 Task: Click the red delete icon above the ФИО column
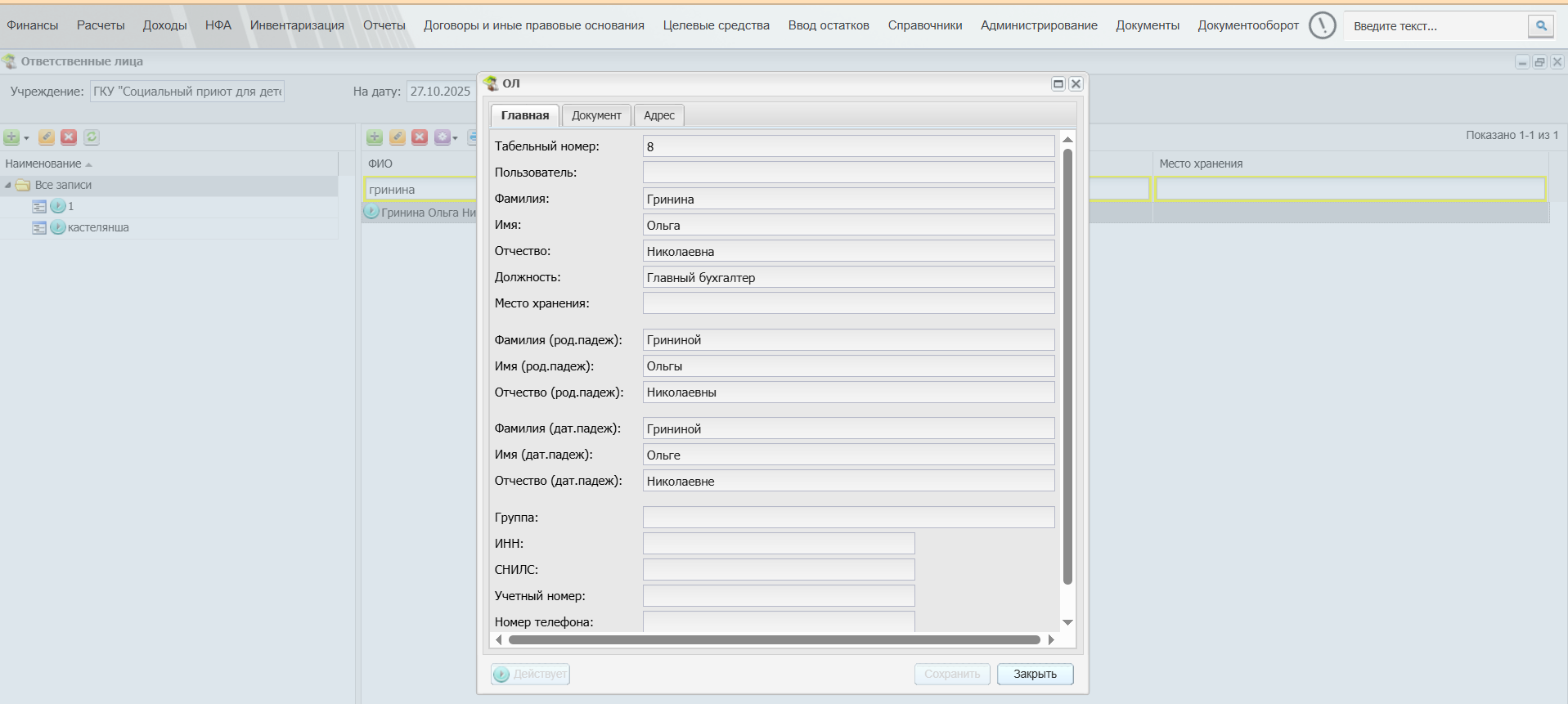(420, 137)
